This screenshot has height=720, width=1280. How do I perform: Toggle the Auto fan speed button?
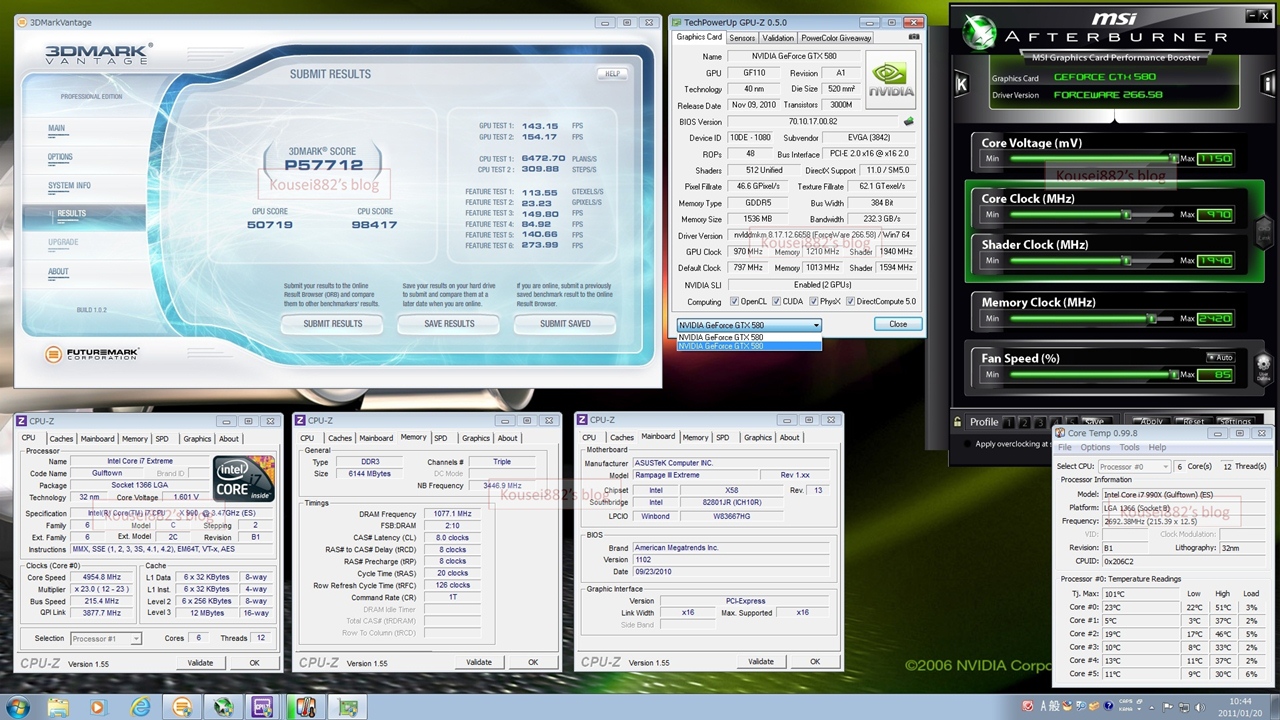point(1219,357)
